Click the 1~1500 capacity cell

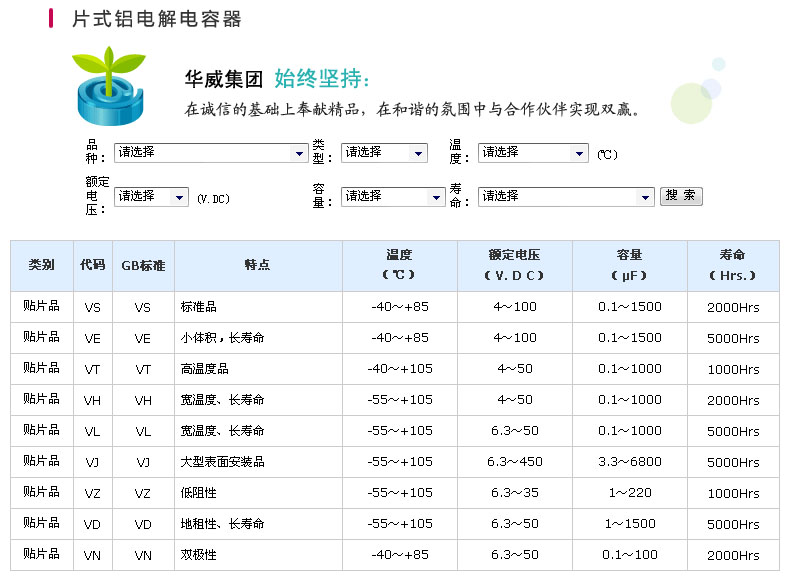629,525
